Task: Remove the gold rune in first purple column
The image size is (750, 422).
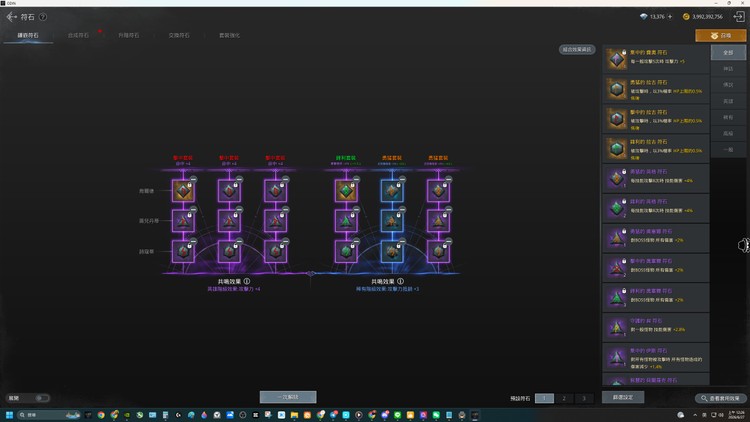Action: pos(193,179)
